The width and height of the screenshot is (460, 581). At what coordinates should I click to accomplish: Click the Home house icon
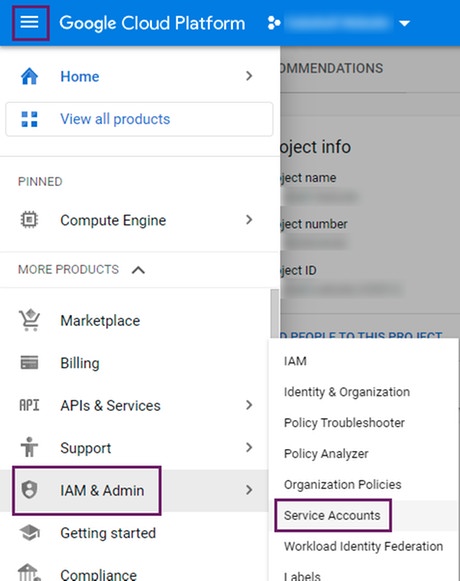click(x=29, y=76)
